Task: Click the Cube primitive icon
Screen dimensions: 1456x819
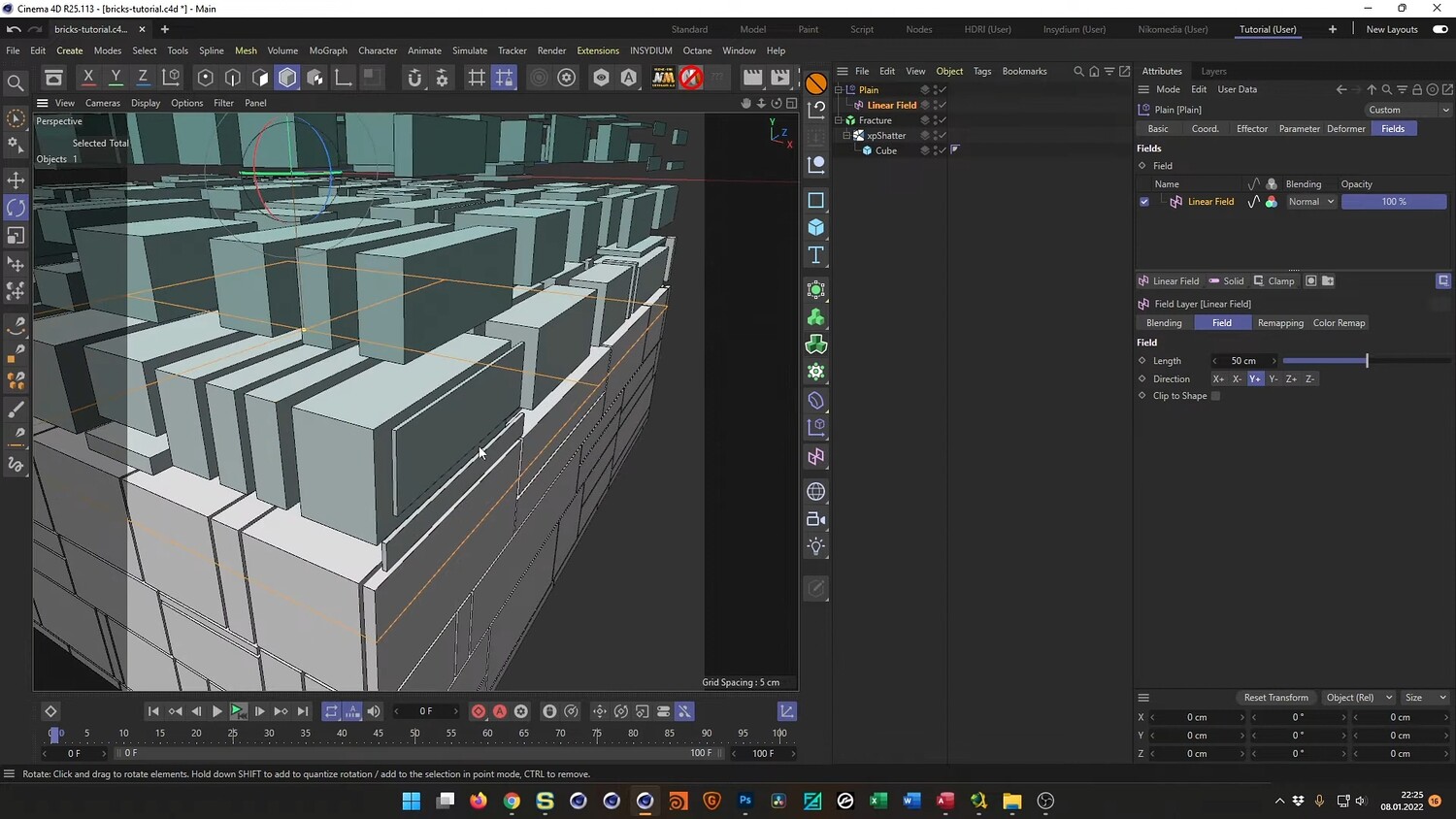Action: 815,227
